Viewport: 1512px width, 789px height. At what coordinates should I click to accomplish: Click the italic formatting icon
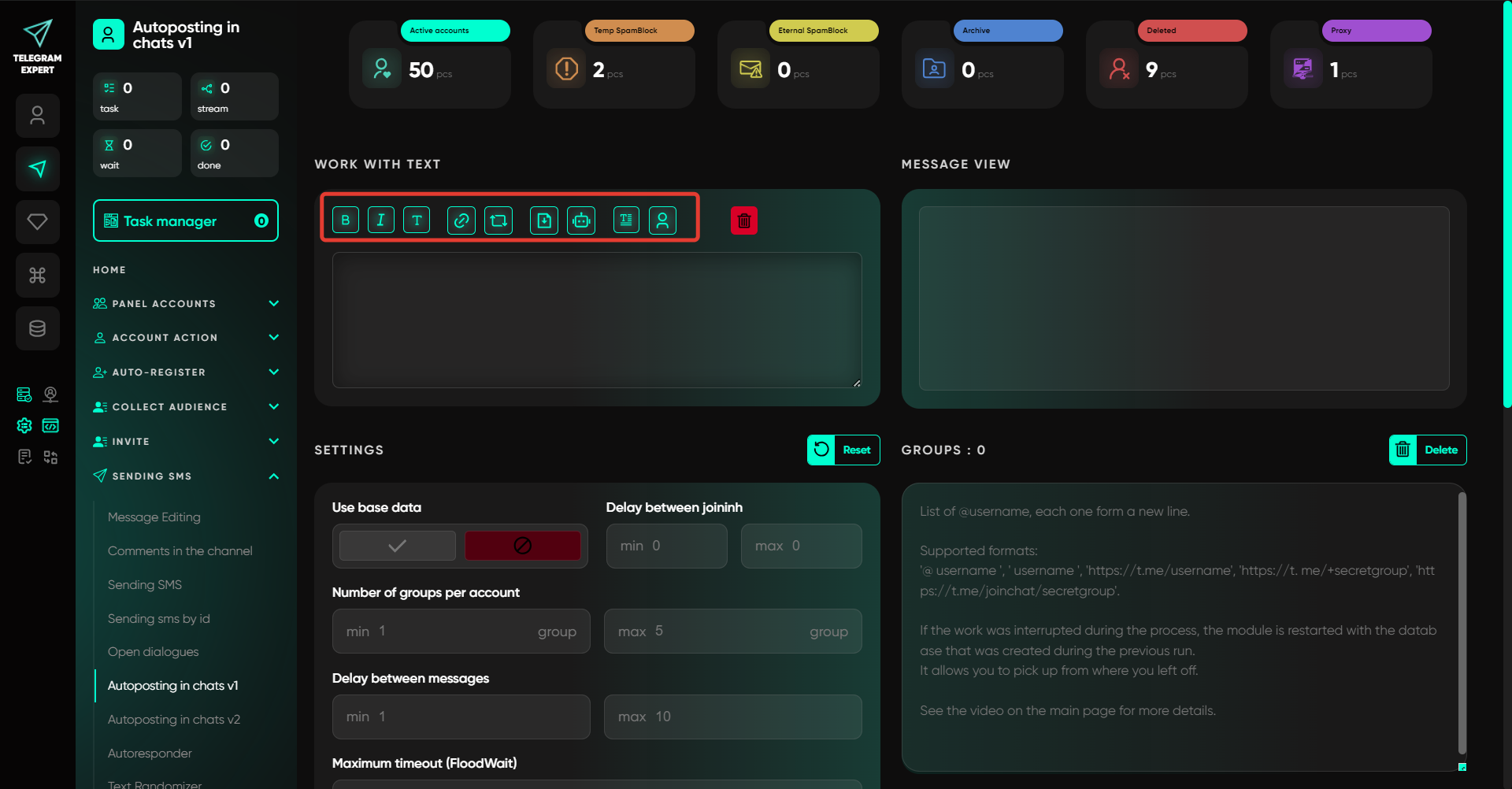381,220
